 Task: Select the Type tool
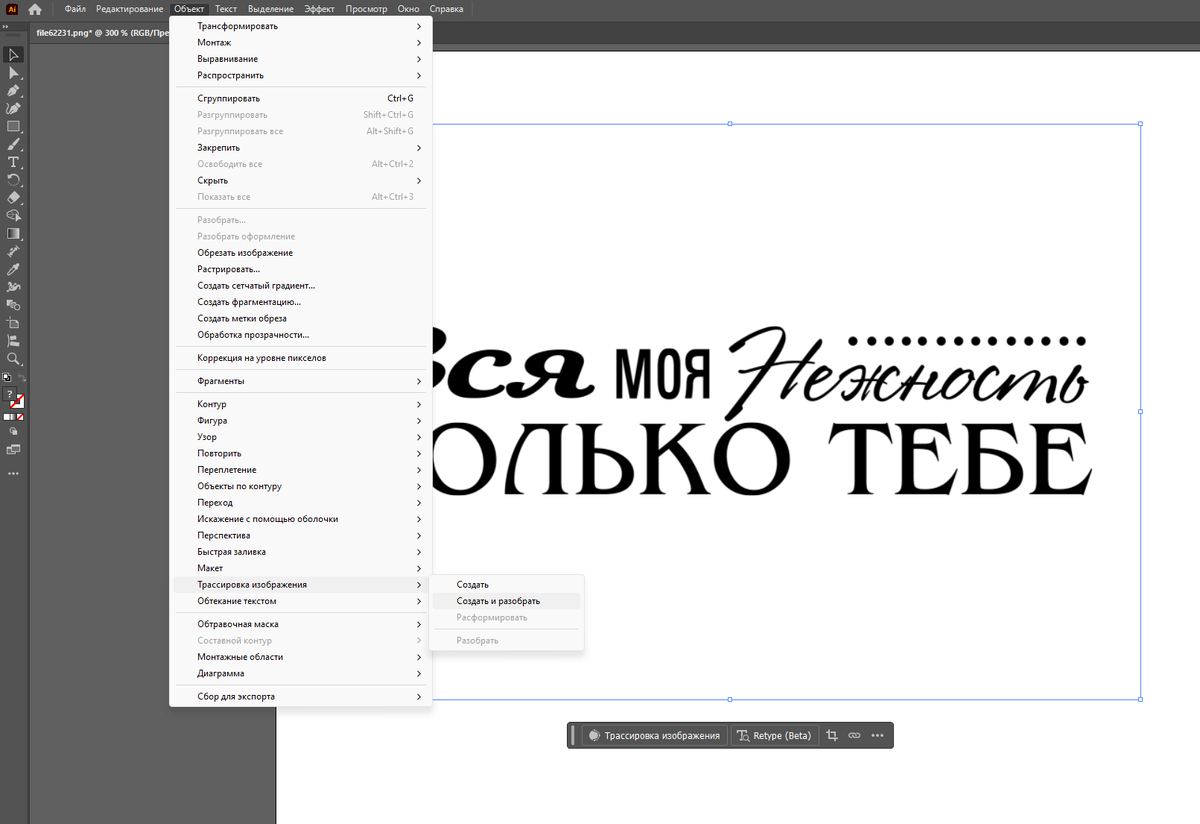pos(13,162)
